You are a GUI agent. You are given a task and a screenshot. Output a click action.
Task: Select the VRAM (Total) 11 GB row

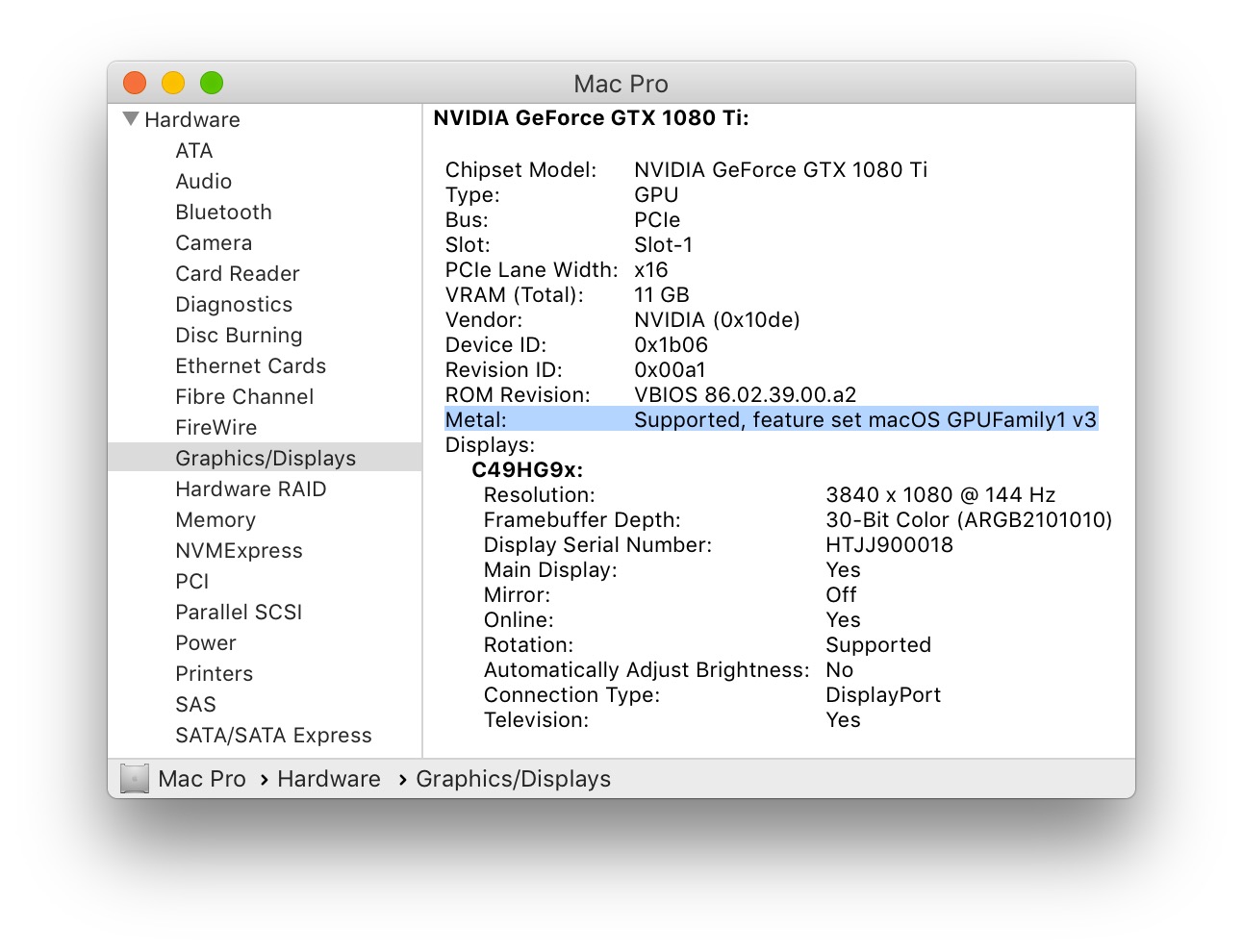tap(568, 294)
